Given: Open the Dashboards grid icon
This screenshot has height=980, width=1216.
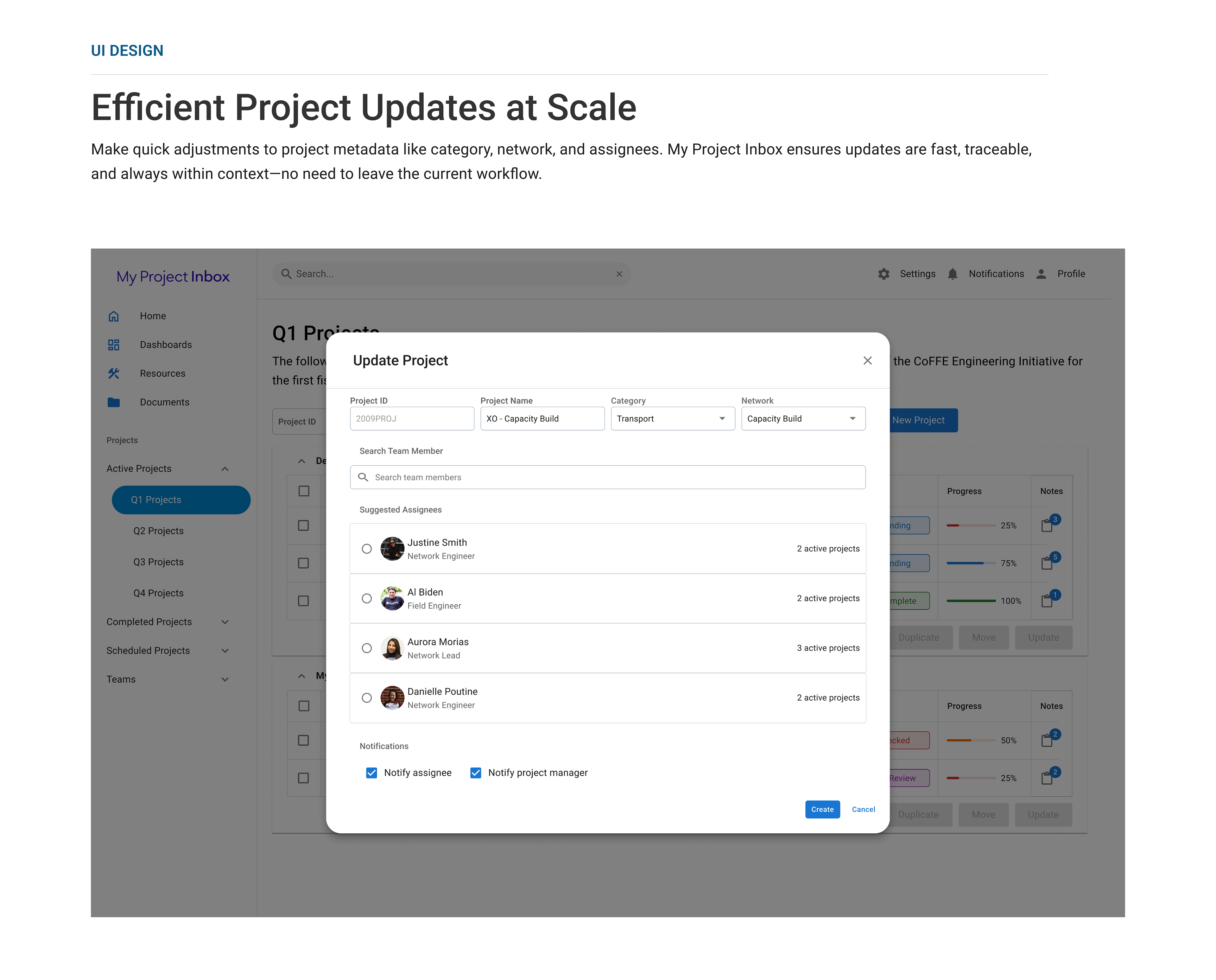Looking at the screenshot, I should [113, 345].
